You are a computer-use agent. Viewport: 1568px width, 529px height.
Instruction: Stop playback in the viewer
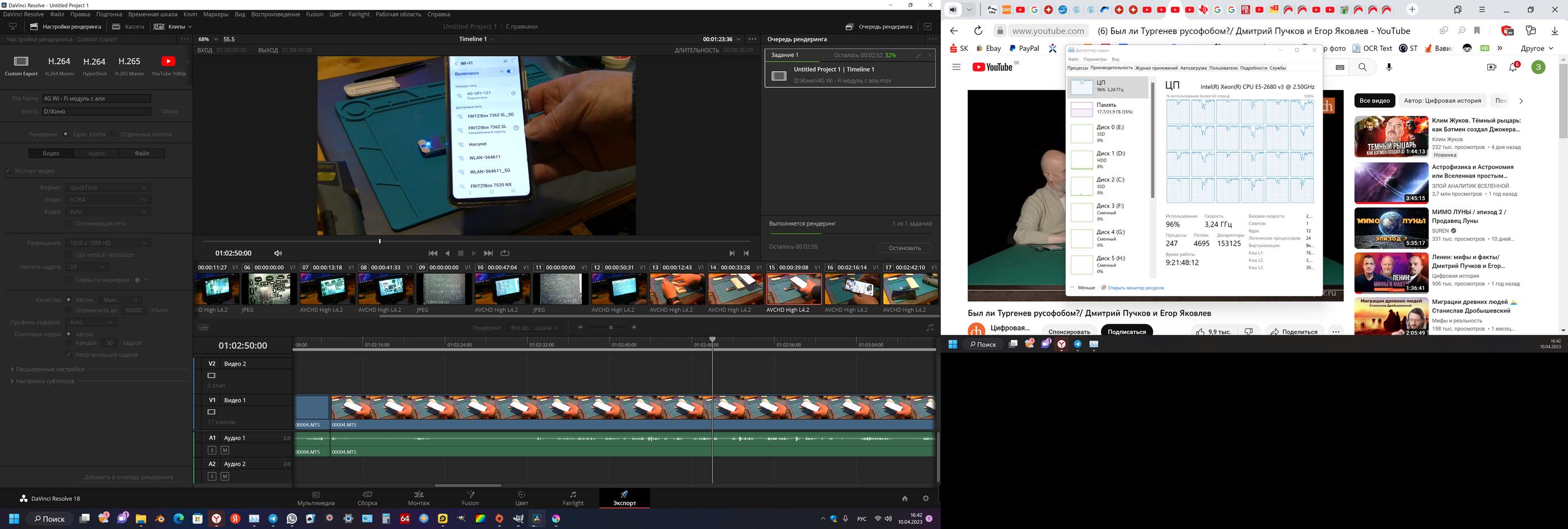[x=461, y=253]
